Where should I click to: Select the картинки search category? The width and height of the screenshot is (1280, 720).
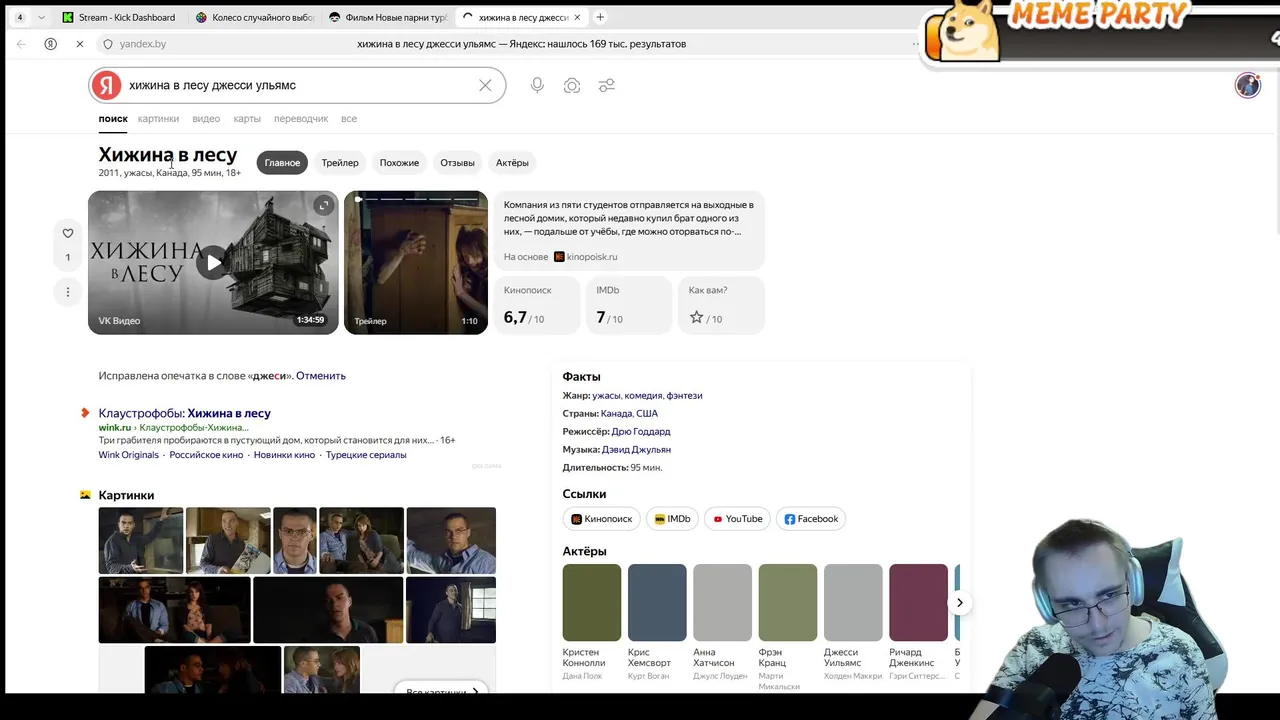pyautogui.click(x=158, y=119)
